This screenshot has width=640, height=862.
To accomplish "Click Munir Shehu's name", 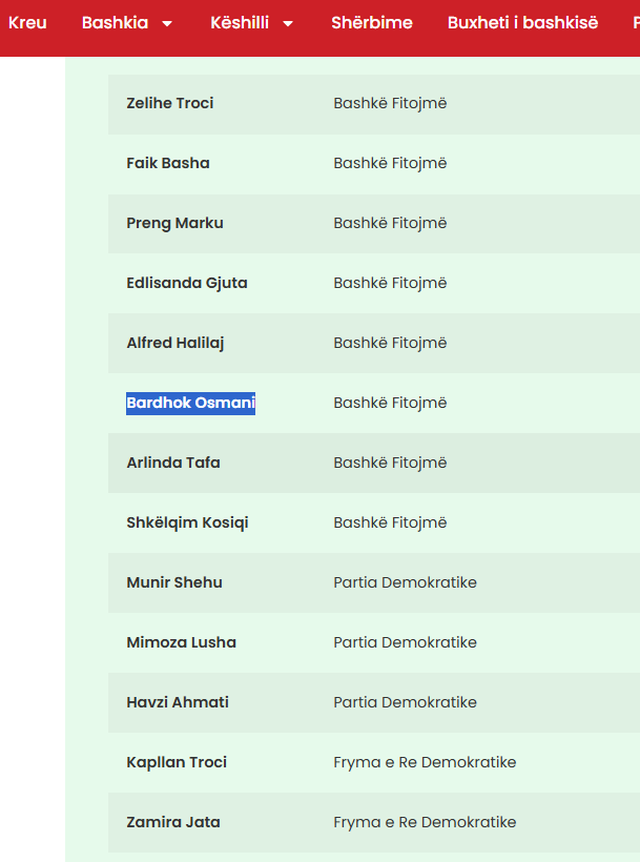I will tap(174, 583).
